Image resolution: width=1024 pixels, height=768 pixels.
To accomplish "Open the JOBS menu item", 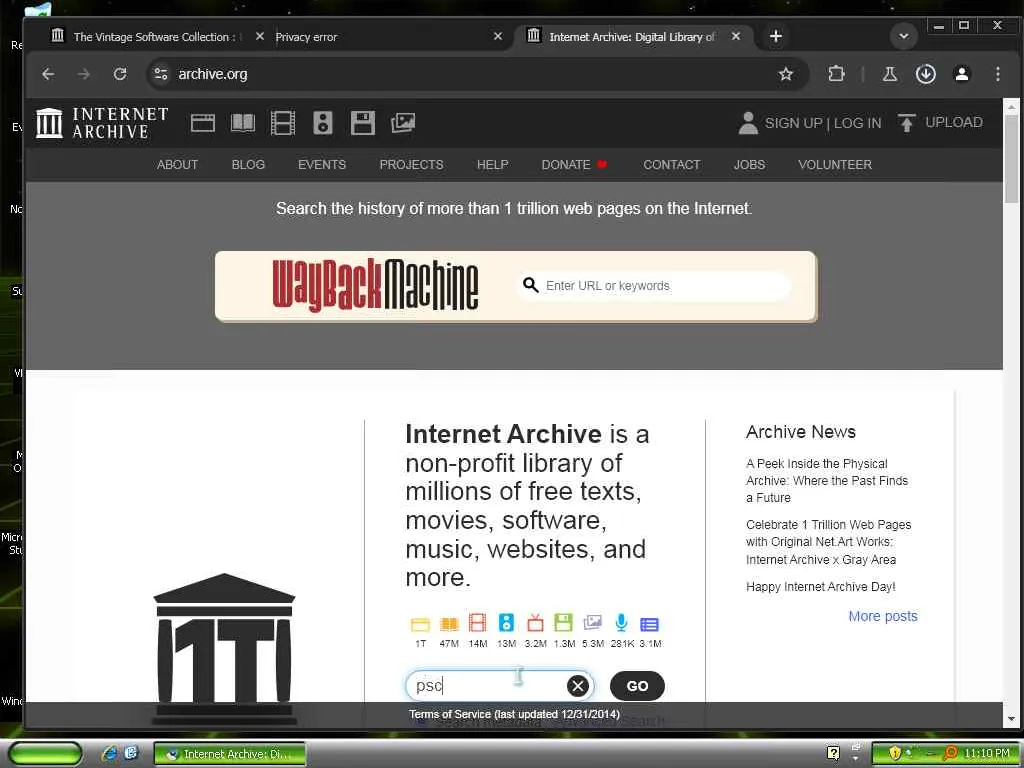I will click(749, 165).
